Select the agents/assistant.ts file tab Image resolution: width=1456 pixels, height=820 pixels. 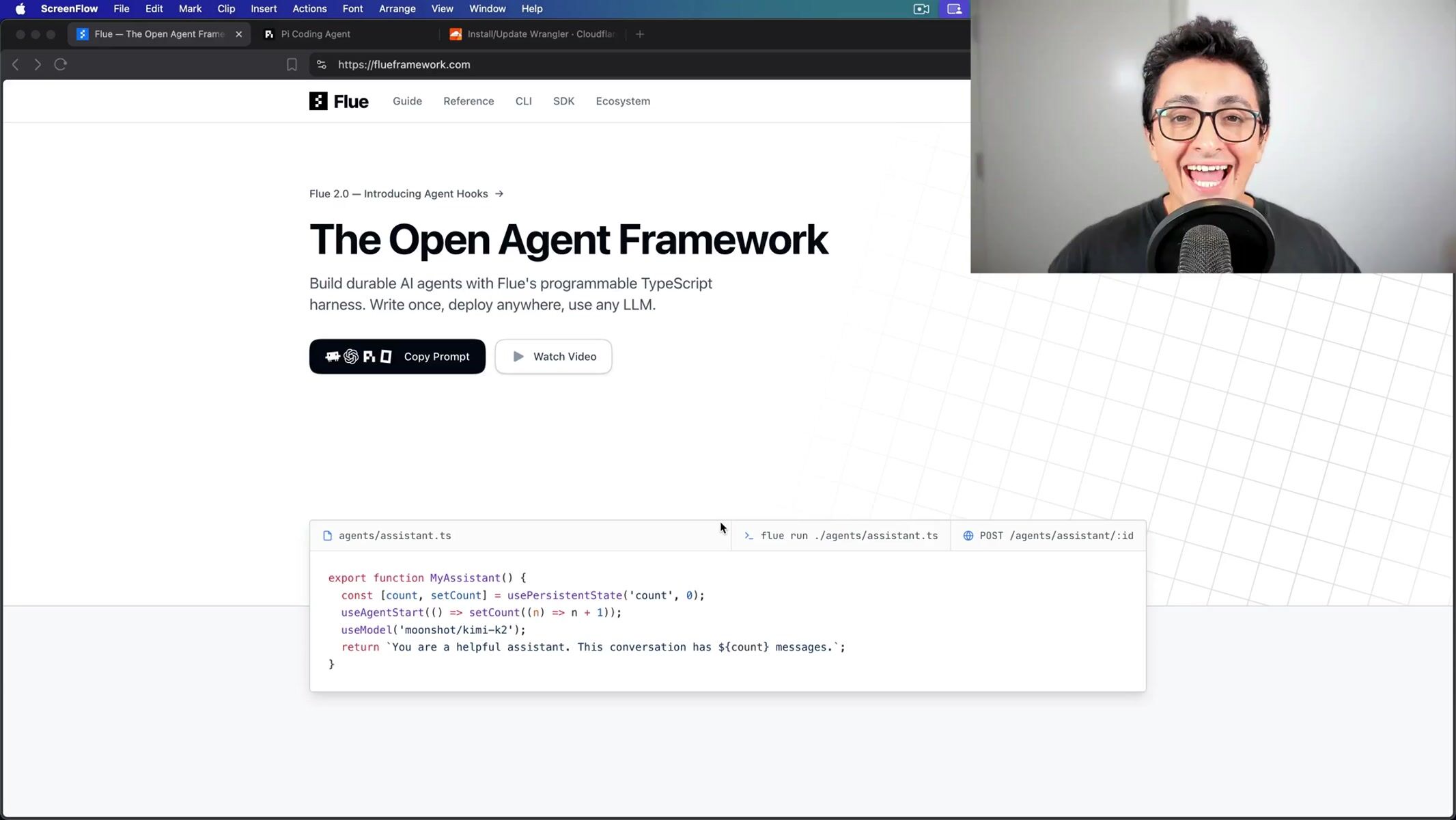(x=388, y=536)
